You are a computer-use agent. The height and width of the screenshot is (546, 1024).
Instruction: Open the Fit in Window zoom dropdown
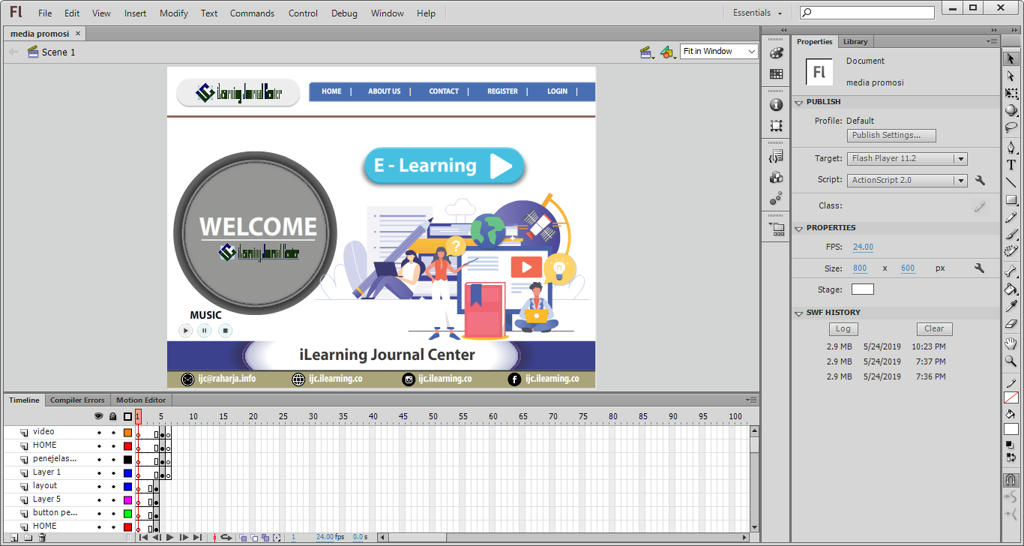[750, 52]
